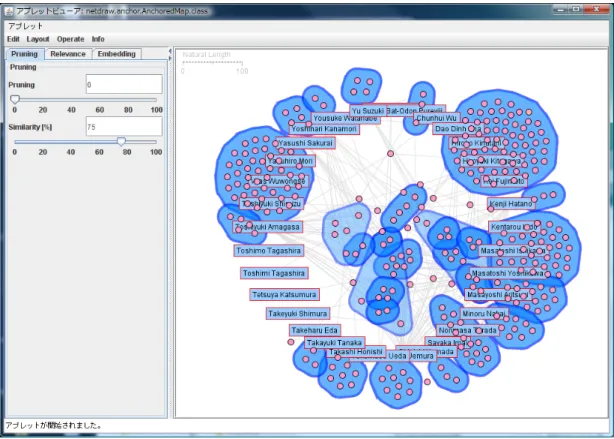Select the Tetsuya Katsumura anchor label
The image size is (614, 439).
click(x=284, y=294)
